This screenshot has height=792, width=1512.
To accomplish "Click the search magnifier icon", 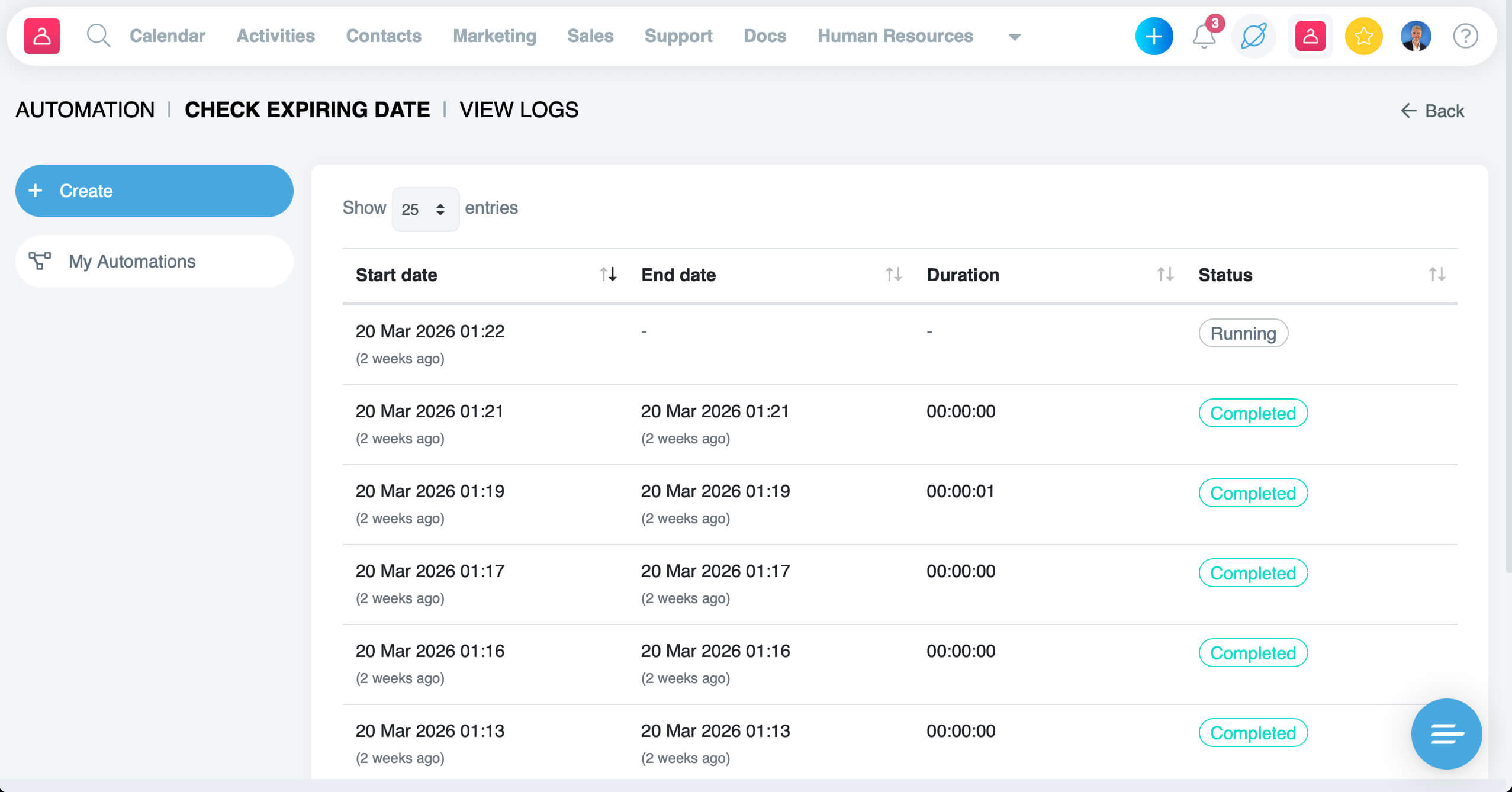I will tap(98, 36).
